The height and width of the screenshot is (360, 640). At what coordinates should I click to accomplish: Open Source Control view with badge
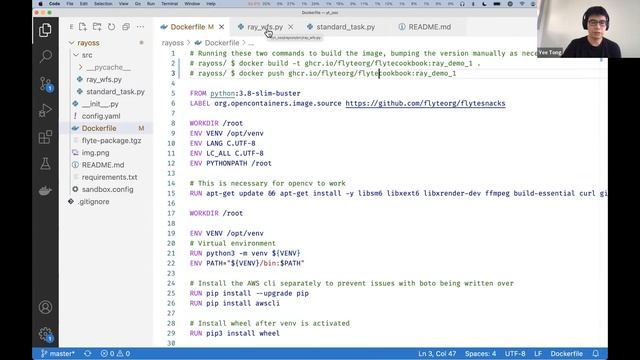[x=45, y=84]
